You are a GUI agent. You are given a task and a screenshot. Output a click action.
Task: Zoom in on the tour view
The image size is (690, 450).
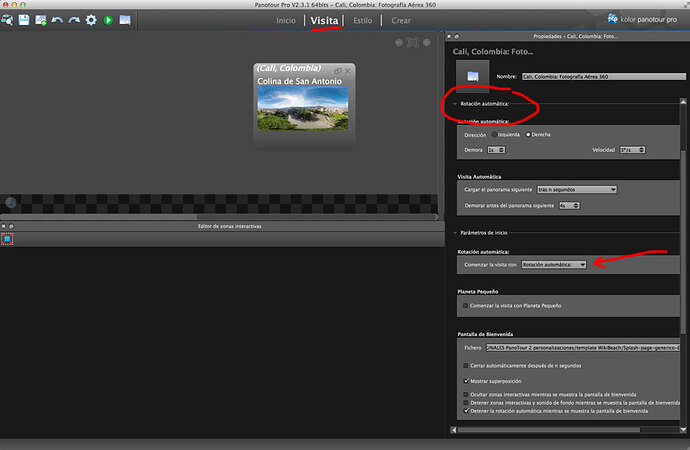pos(426,42)
